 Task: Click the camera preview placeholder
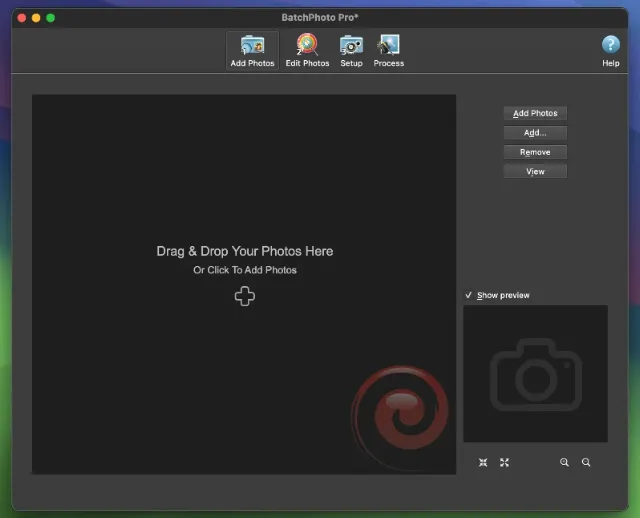click(536, 373)
